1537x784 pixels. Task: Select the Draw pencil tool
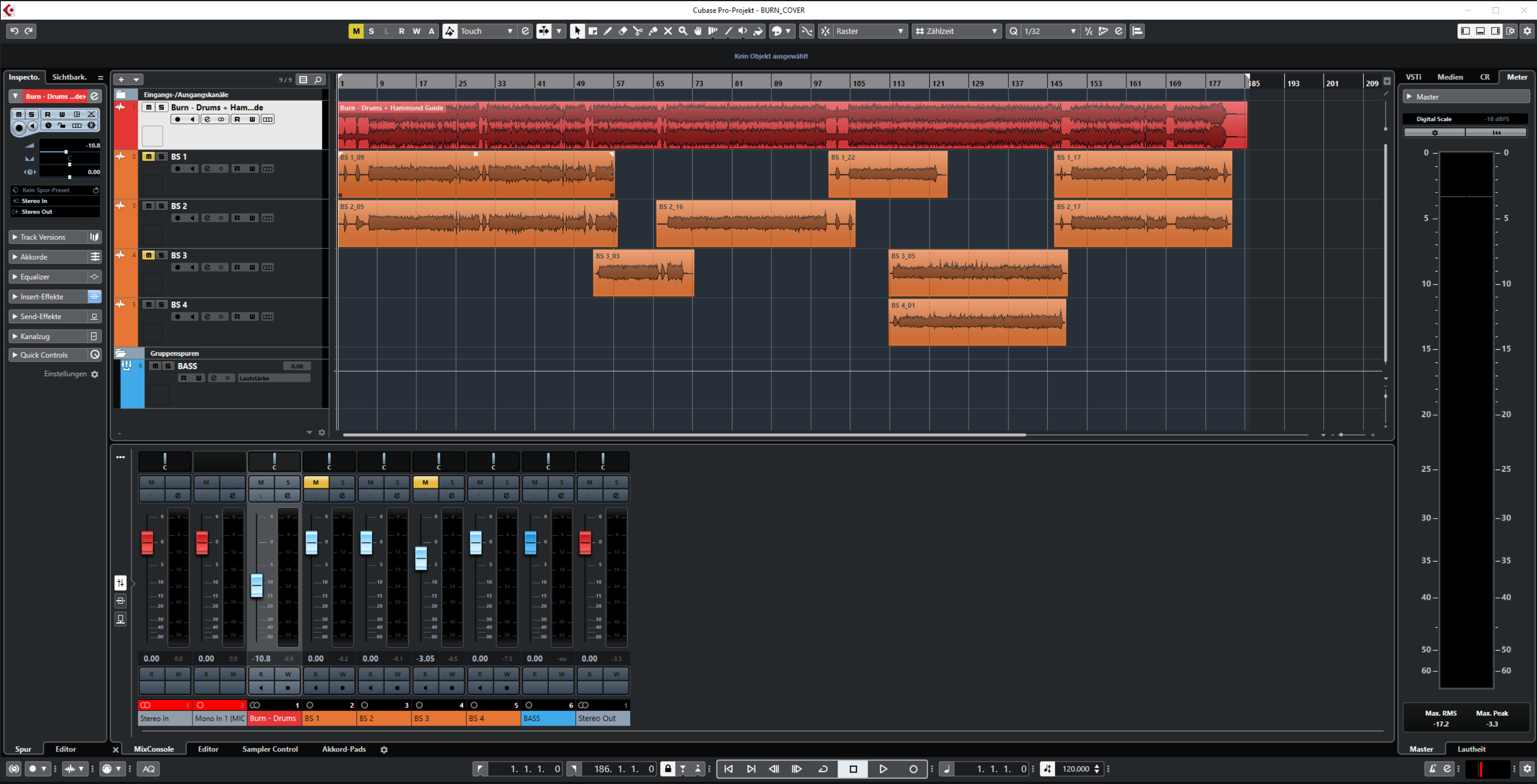[608, 31]
